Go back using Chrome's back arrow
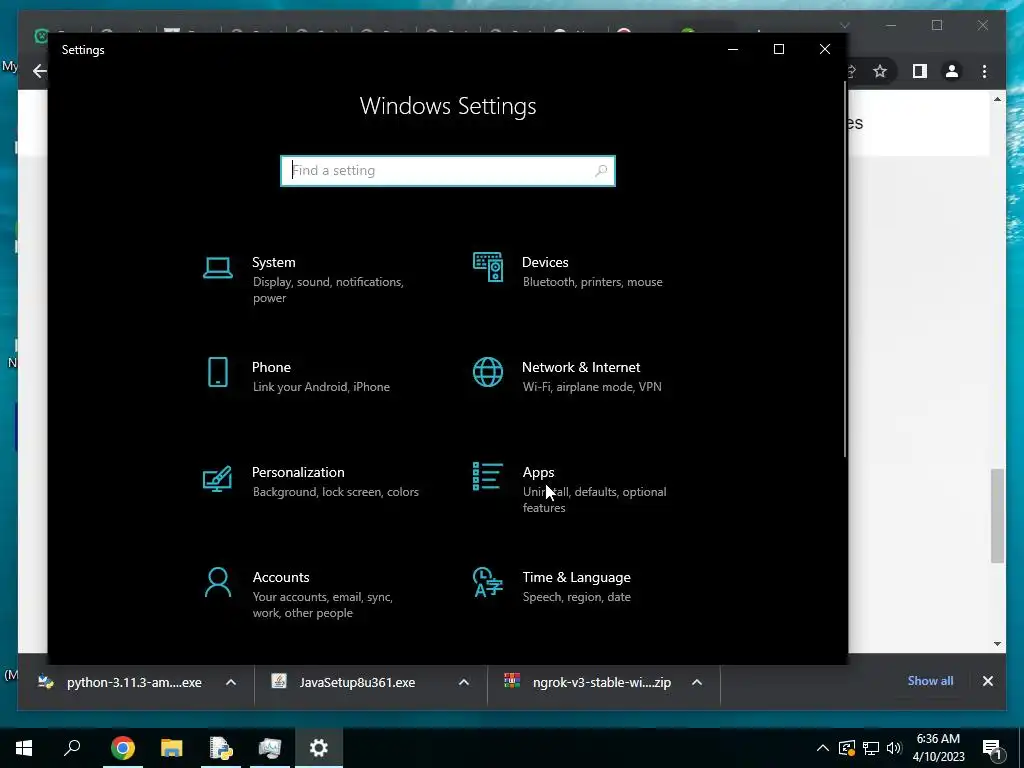The image size is (1024, 768). pyautogui.click(x=40, y=71)
